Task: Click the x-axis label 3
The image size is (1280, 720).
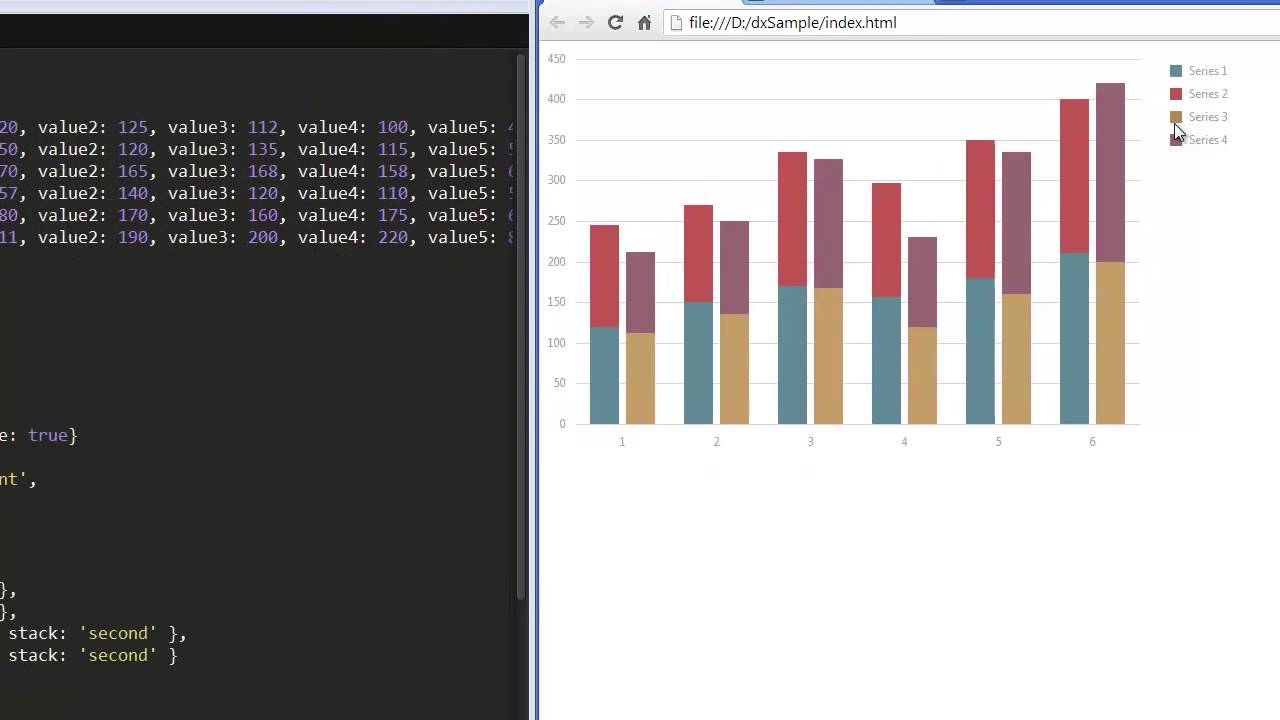Action: (810, 442)
